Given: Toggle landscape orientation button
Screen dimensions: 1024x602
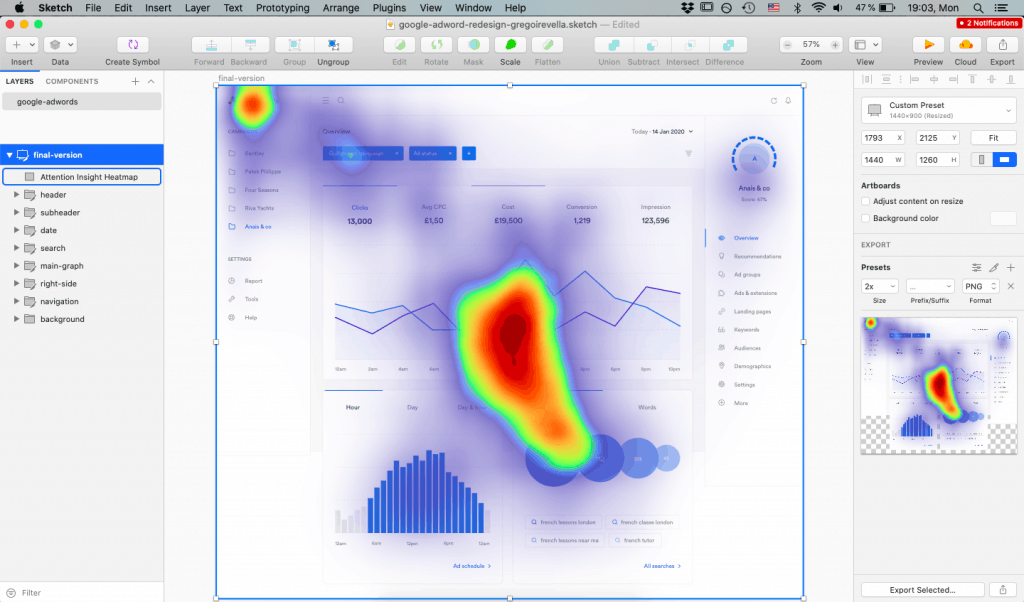Looking at the screenshot, I should (1004, 160).
